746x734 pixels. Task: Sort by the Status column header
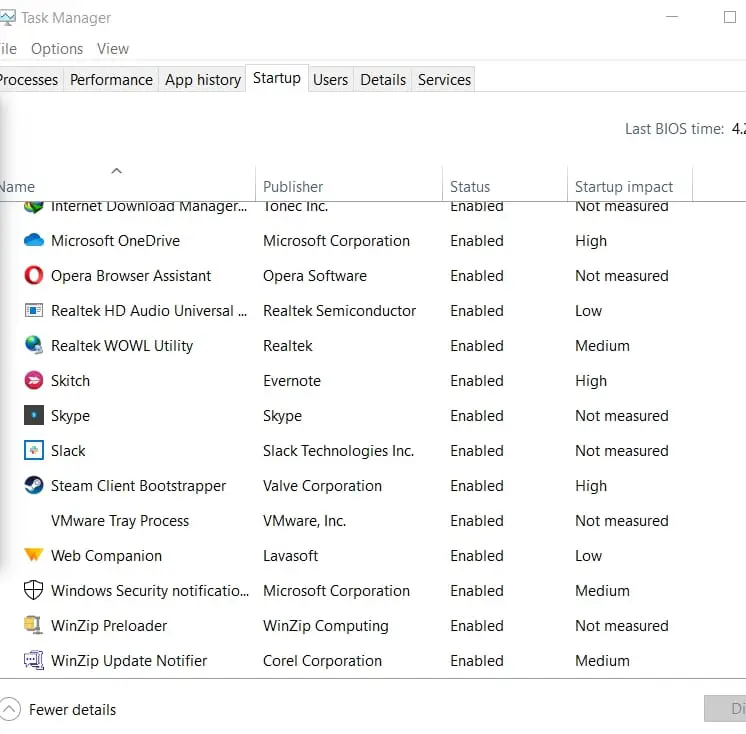(x=470, y=186)
